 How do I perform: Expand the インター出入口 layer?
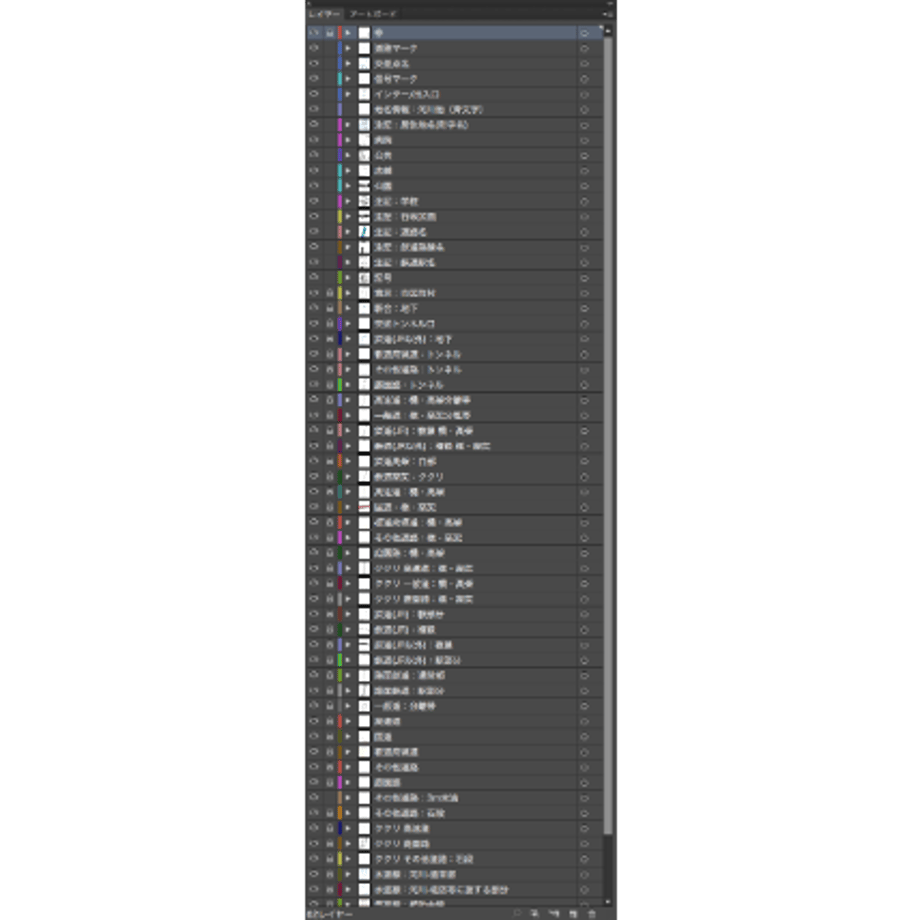pyautogui.click(x=349, y=94)
